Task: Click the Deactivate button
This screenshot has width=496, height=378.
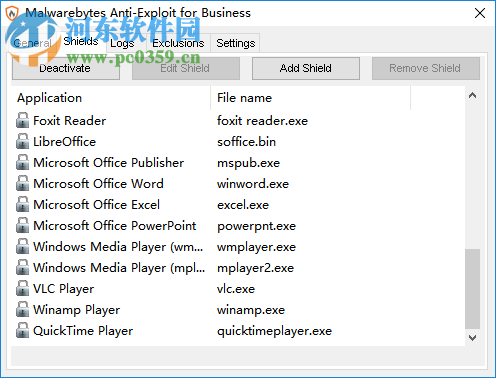Action: click(x=66, y=68)
